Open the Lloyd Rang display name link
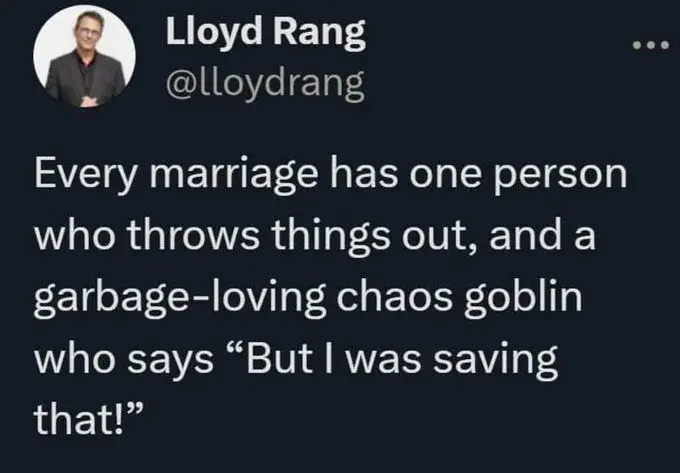Screen dimensions: 680x473 [x=266, y=36]
